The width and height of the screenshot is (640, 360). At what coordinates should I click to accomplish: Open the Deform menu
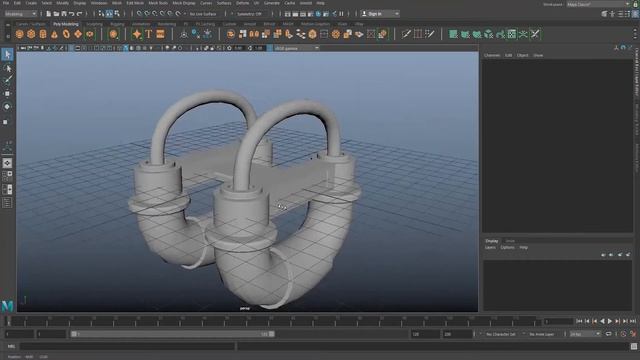tap(242, 3)
